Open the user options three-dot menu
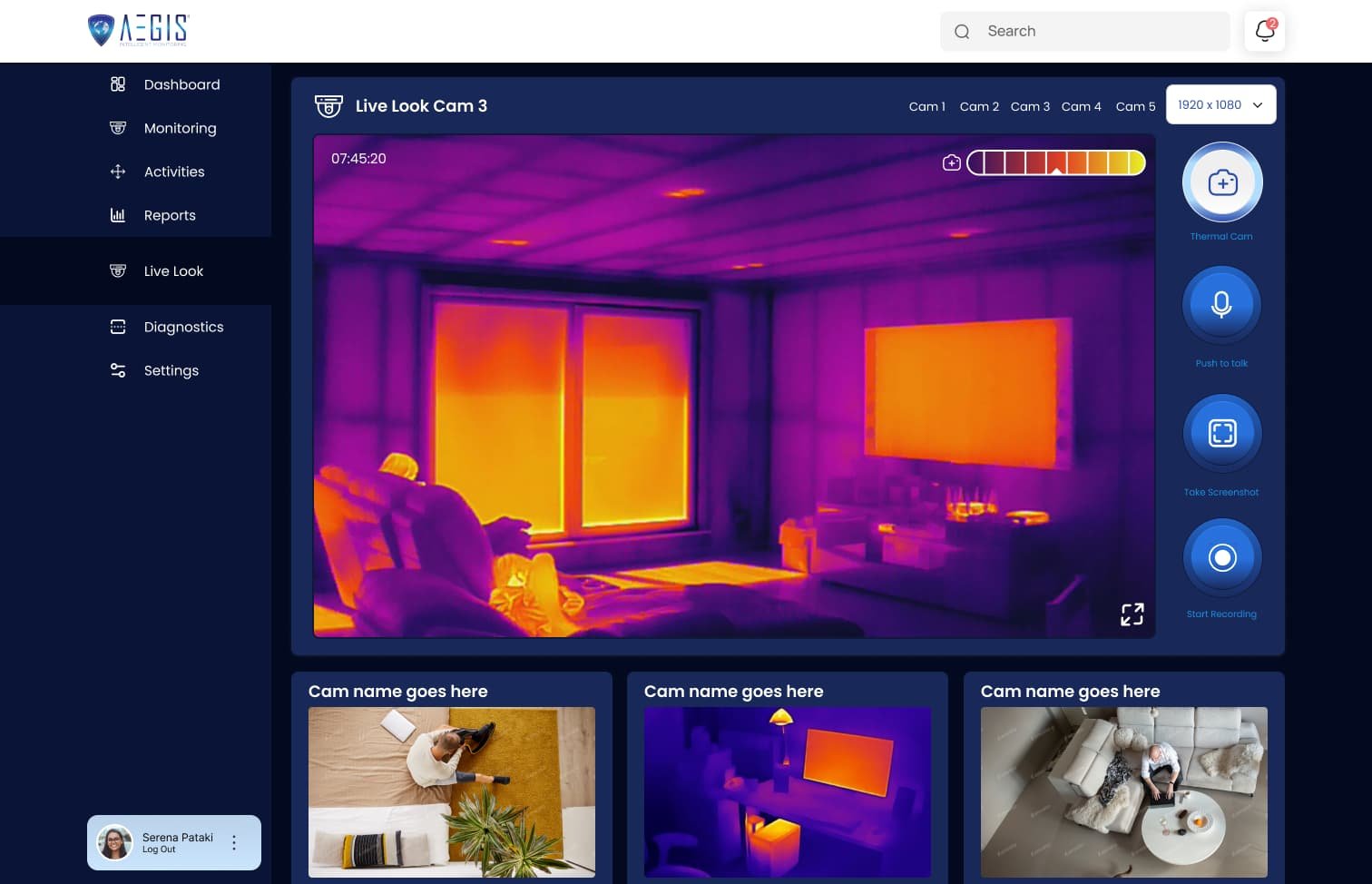 tap(234, 842)
